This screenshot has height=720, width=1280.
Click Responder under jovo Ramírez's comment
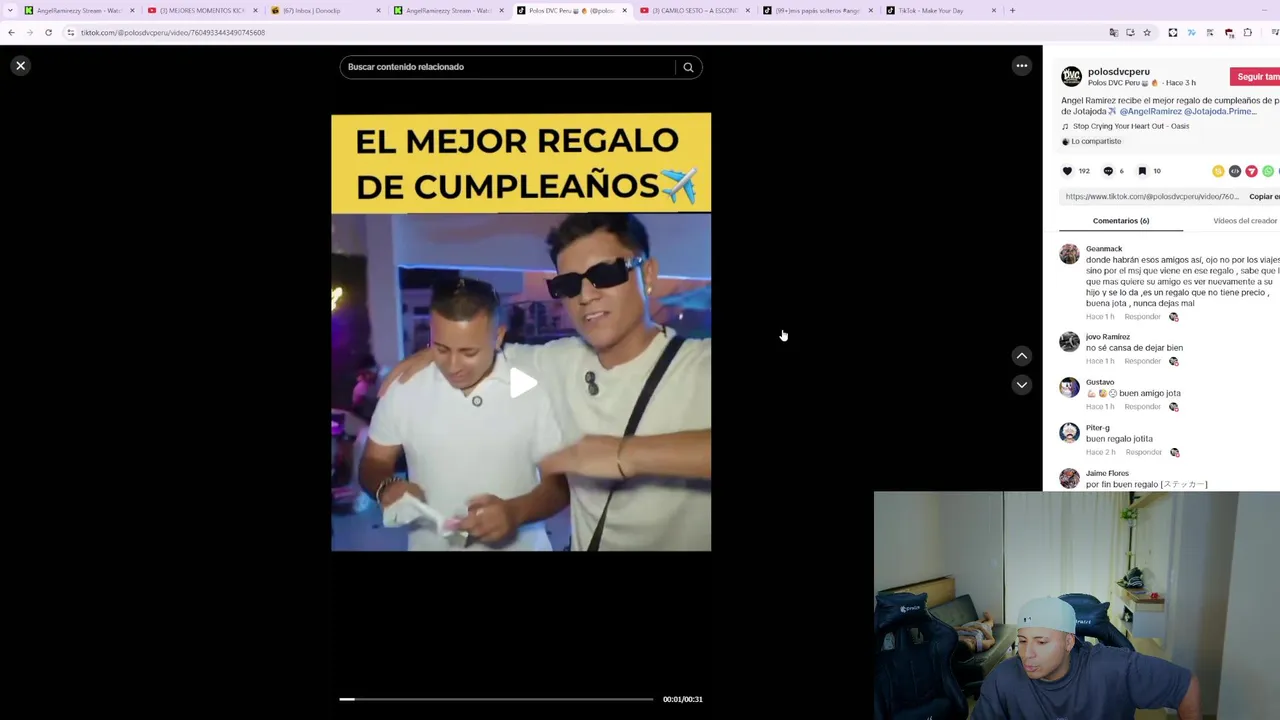tap(1142, 361)
